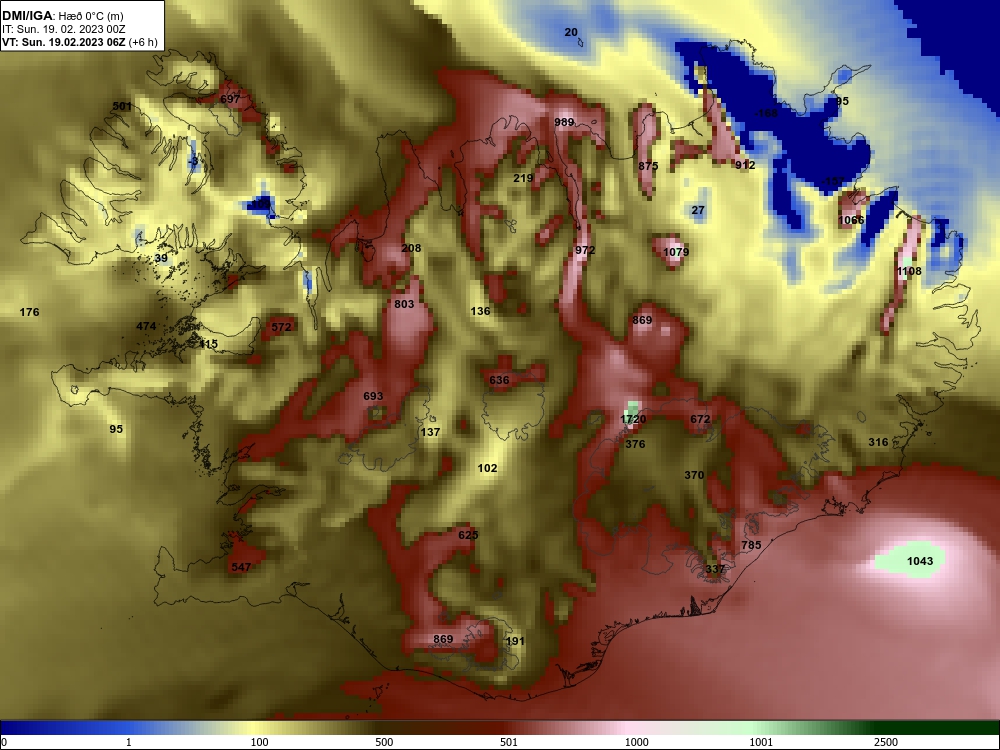Select the 219 map value

click(523, 178)
